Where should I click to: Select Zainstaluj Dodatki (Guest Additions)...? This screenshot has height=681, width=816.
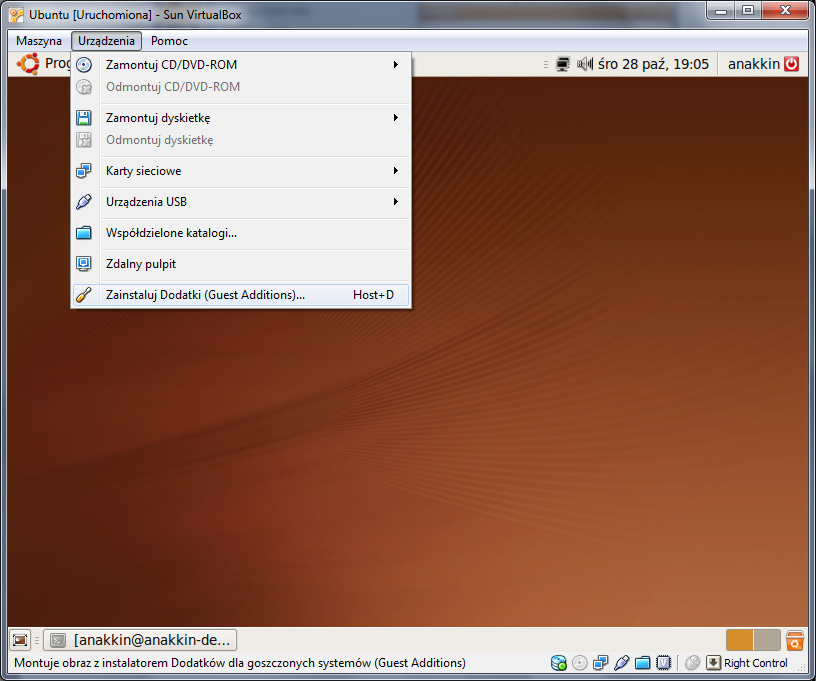[x=240, y=295]
